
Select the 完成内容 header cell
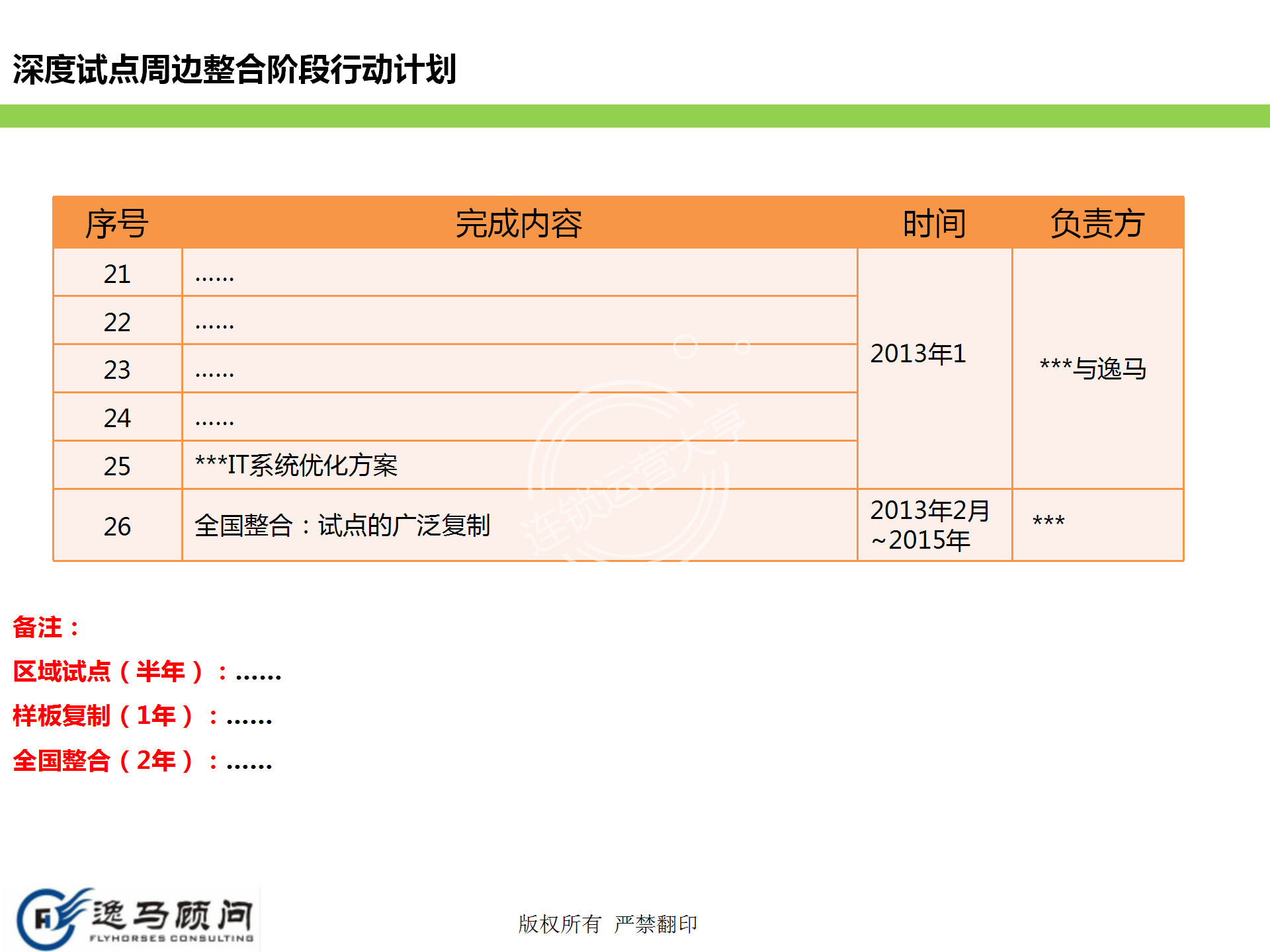(x=519, y=223)
